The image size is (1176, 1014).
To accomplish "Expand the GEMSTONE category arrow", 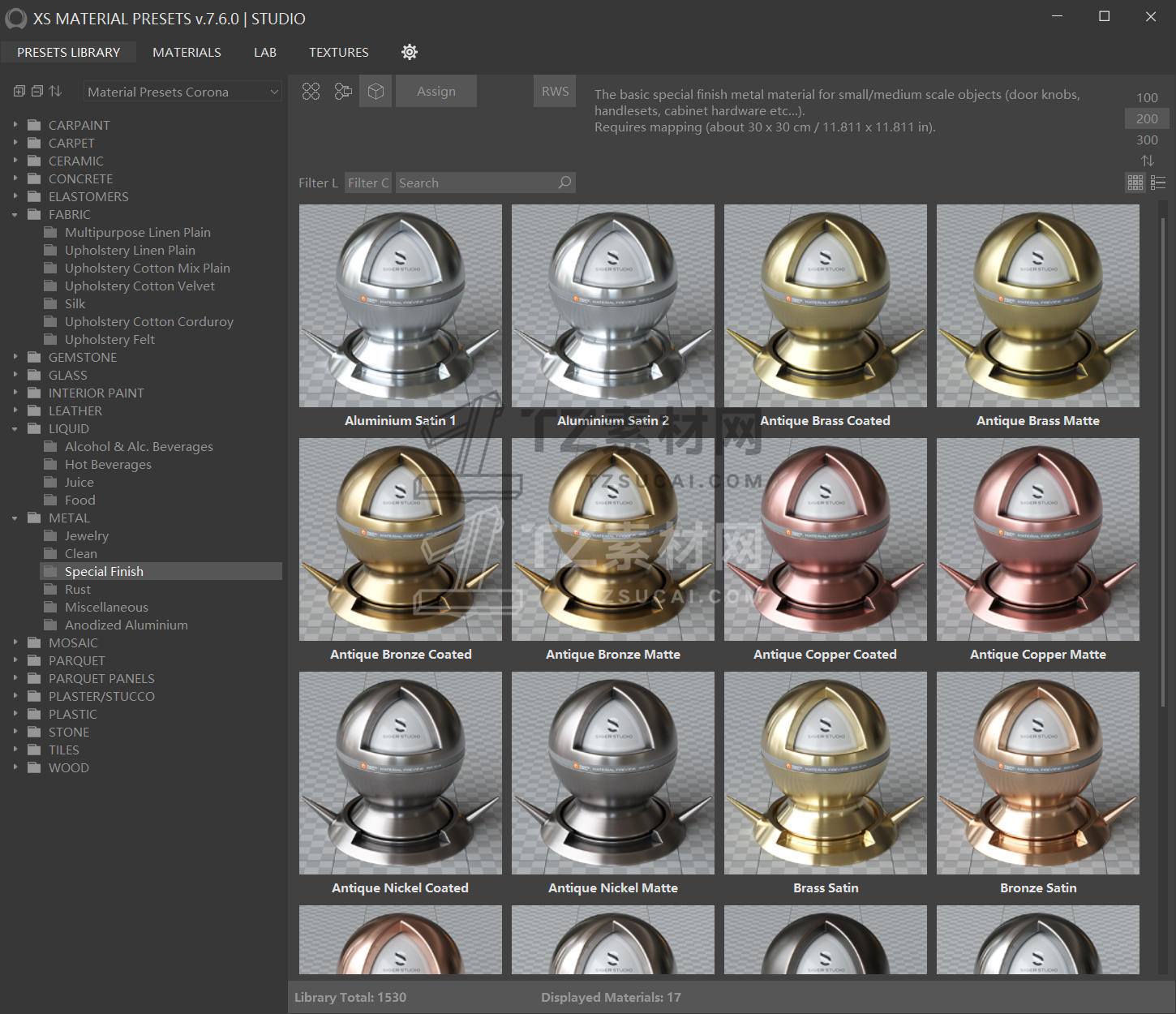I will [15, 357].
